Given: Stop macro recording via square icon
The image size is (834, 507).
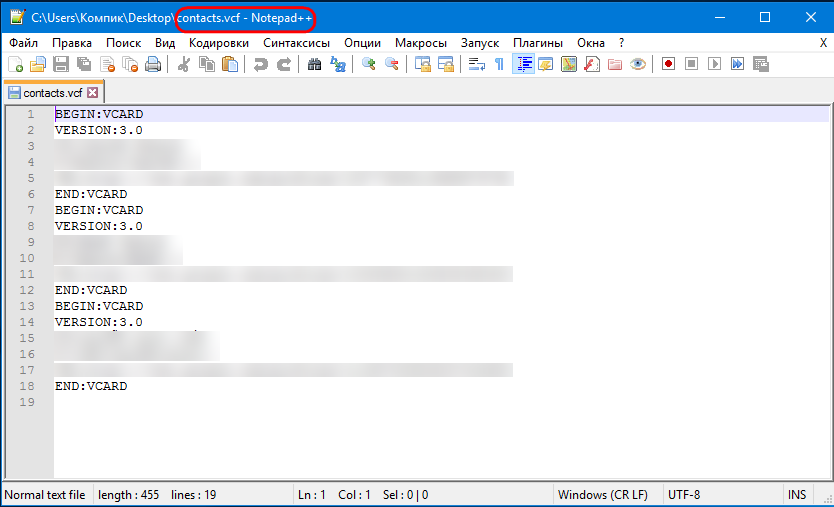Looking at the screenshot, I should pos(691,64).
